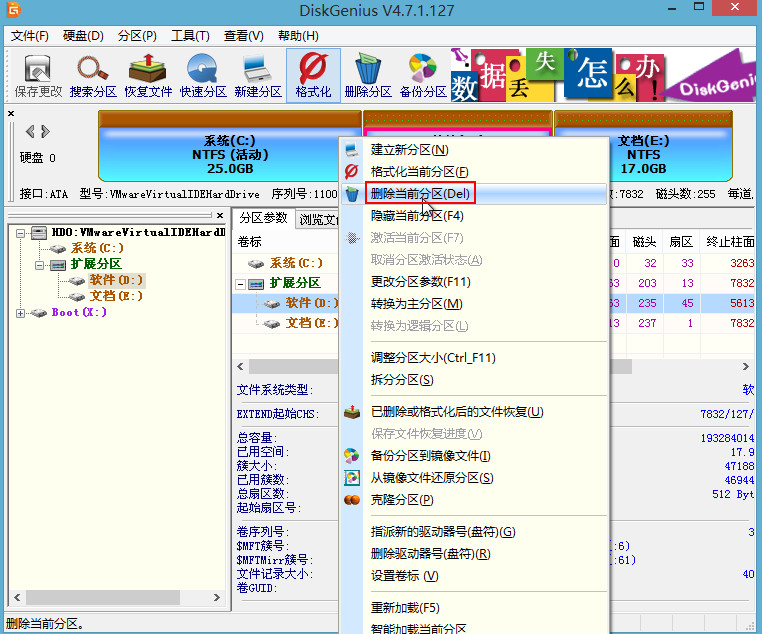Collapse the 扩展分区 node in left tree
The height and width of the screenshot is (634, 762).
[39, 265]
